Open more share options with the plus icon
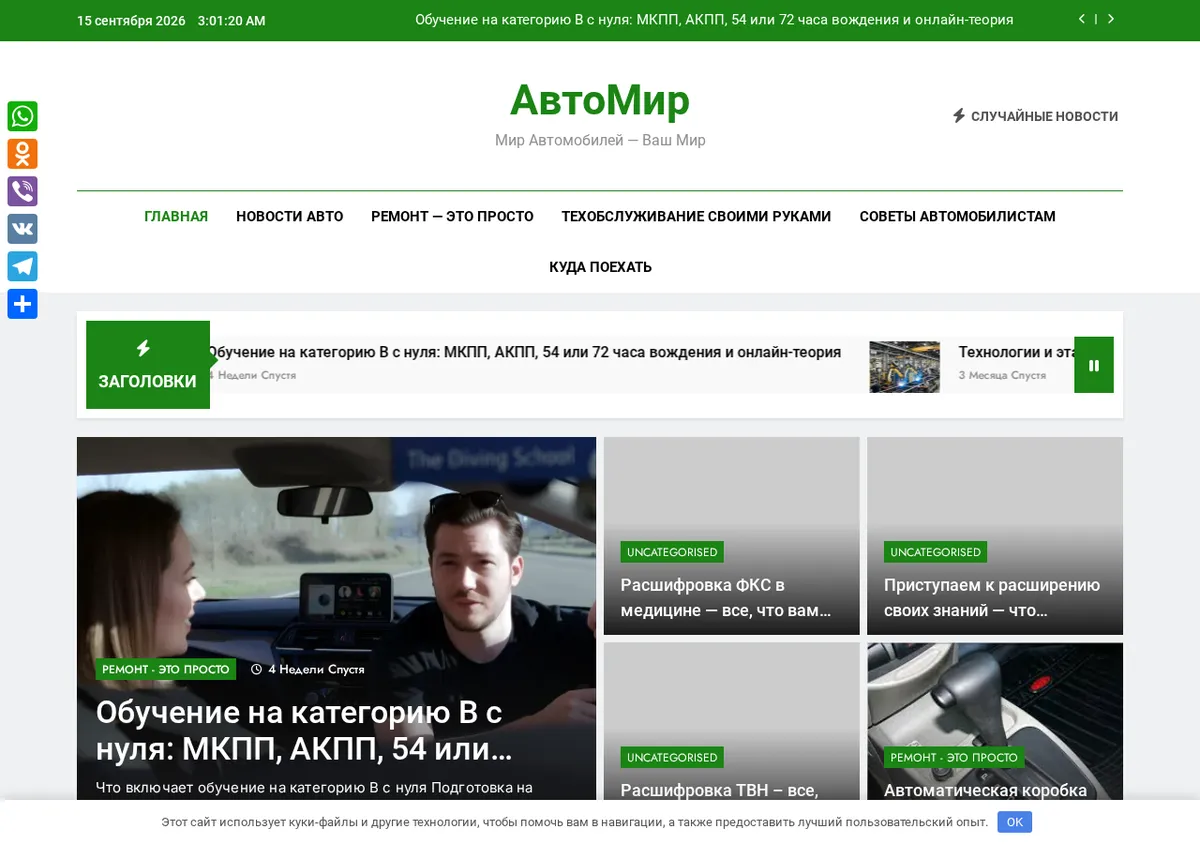This screenshot has height=844, width=1200. coord(22,304)
